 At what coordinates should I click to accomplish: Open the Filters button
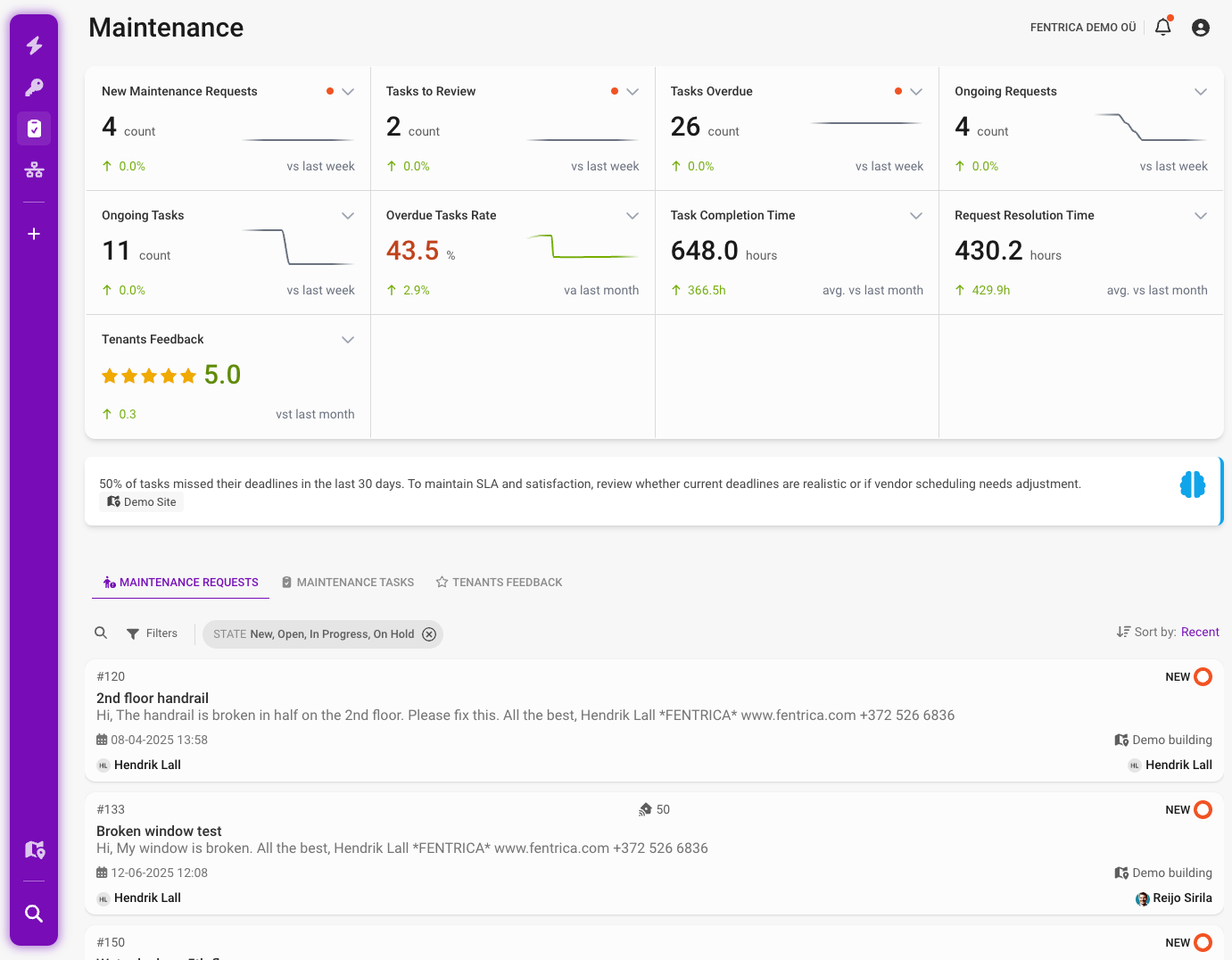152,633
